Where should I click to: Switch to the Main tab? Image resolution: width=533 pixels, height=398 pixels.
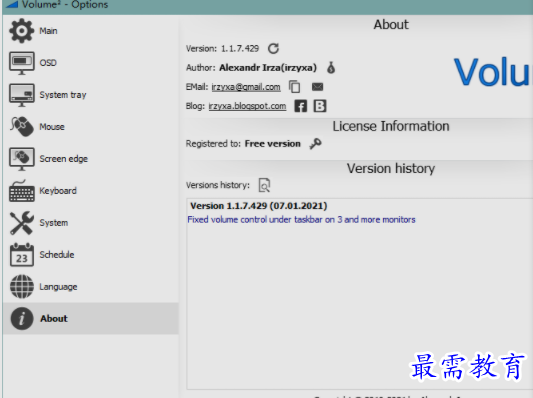tap(48, 31)
